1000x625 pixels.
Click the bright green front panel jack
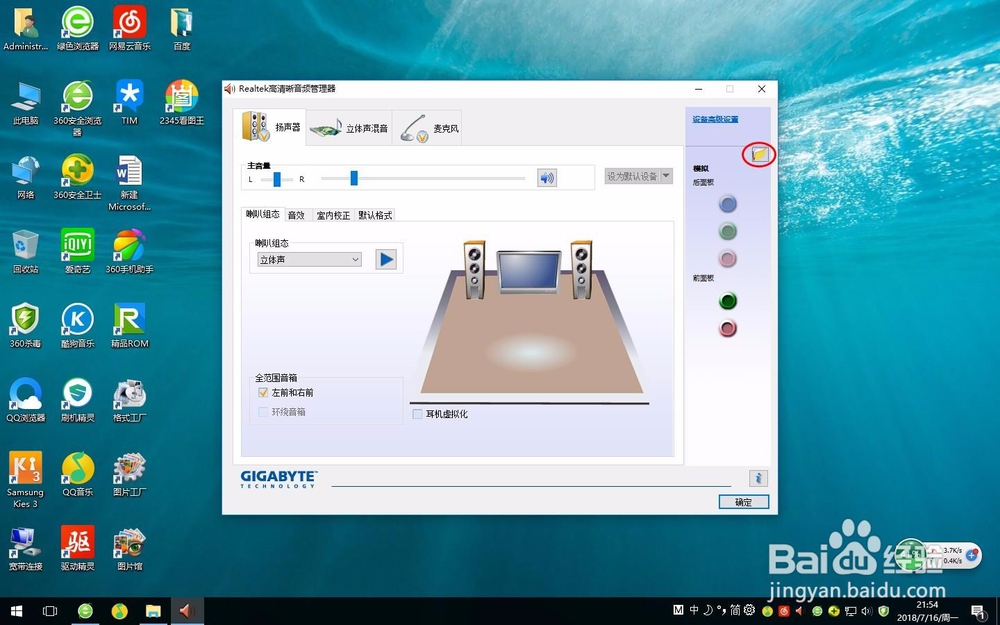pos(728,301)
